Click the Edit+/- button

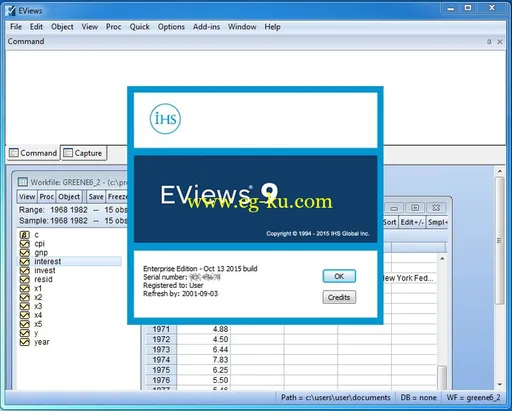click(412, 222)
